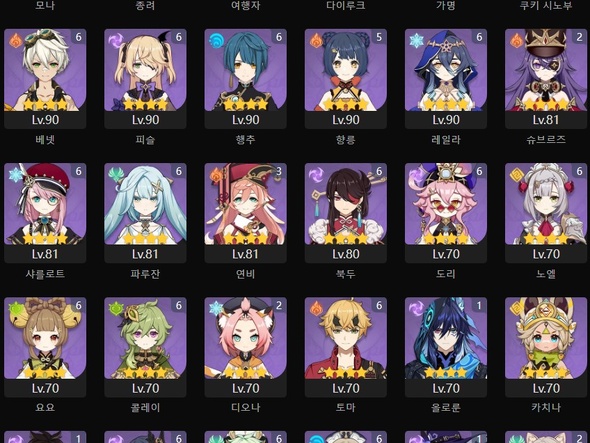Open Yanfei (연비) character card
590x443 pixels.
coord(245,213)
